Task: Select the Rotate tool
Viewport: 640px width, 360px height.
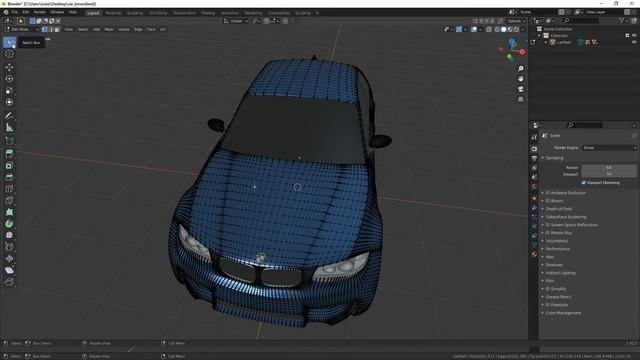Action: pos(9,79)
